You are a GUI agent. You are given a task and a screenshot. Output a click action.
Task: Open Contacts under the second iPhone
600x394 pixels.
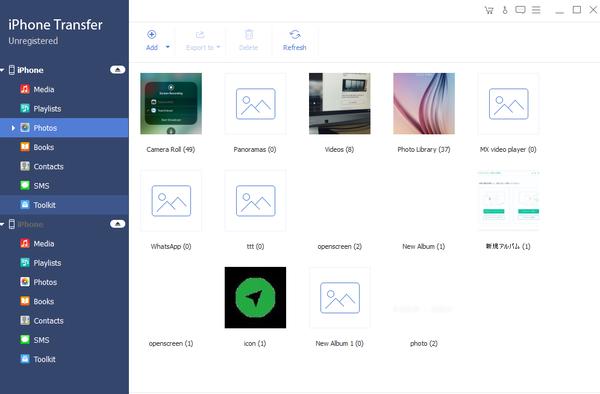coord(64,321)
